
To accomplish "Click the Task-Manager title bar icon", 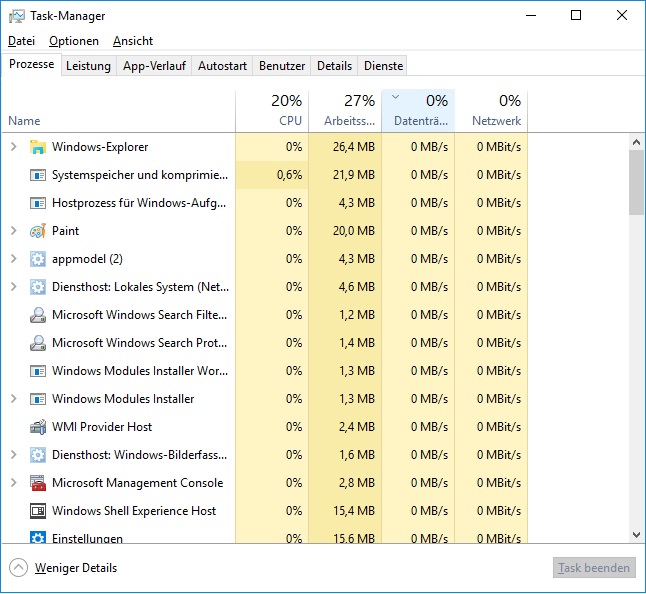I will [x=16, y=16].
